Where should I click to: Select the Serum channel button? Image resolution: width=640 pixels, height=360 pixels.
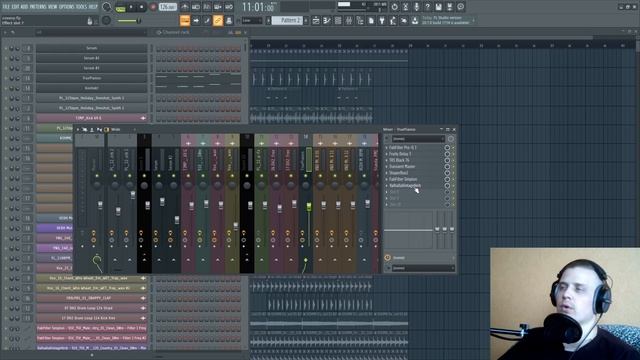pyautogui.click(x=91, y=48)
